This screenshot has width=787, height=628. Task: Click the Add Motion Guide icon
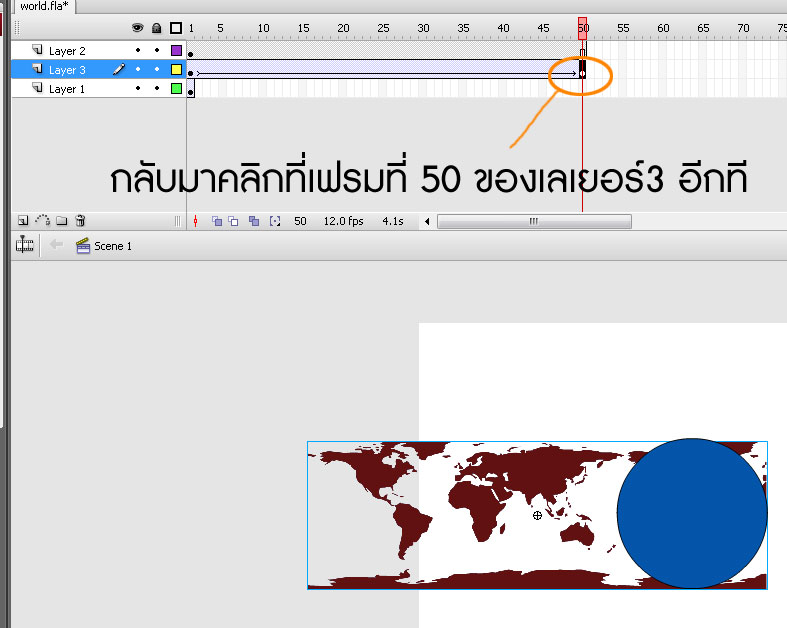click(x=43, y=220)
